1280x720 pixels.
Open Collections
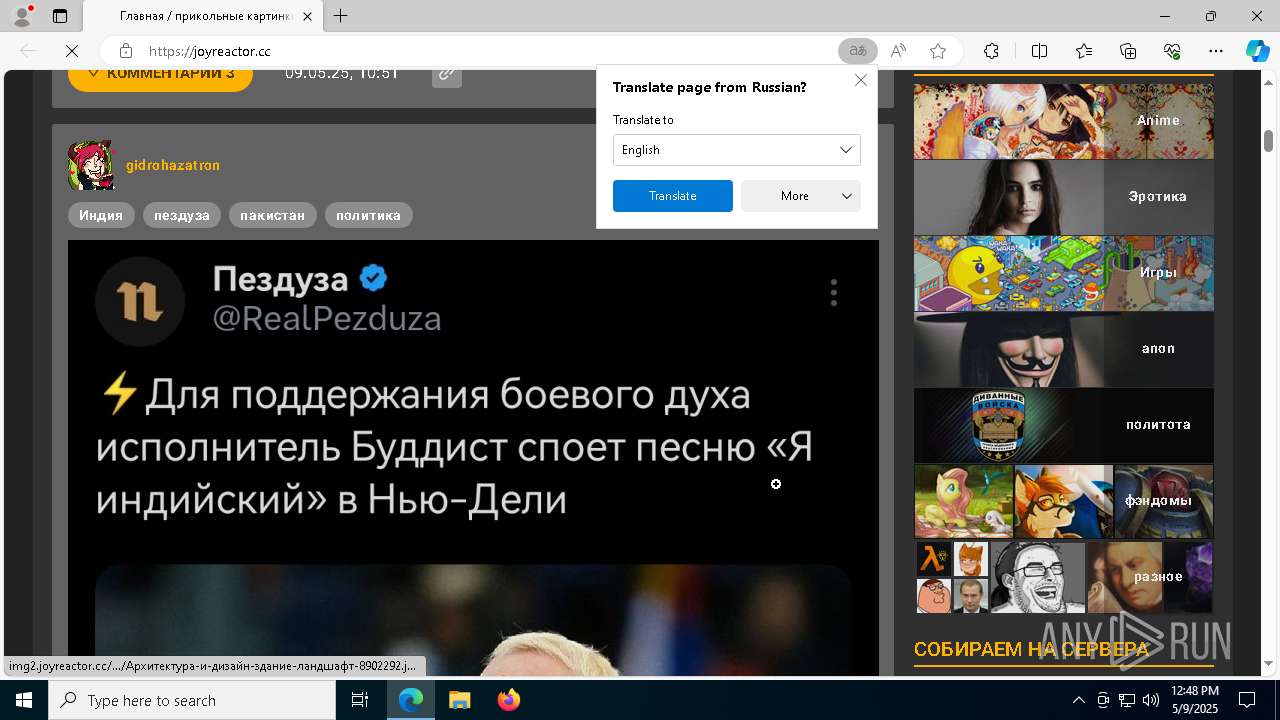(x=1128, y=51)
